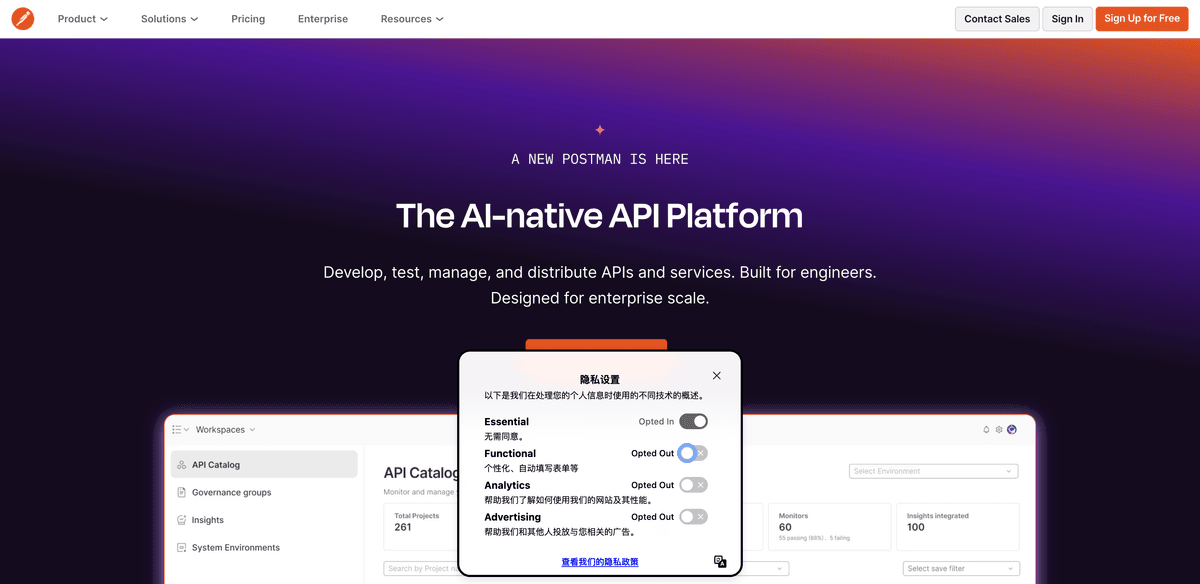Click the Insights integrated 100 card
This screenshot has width=1200, height=584.
coord(957,526)
